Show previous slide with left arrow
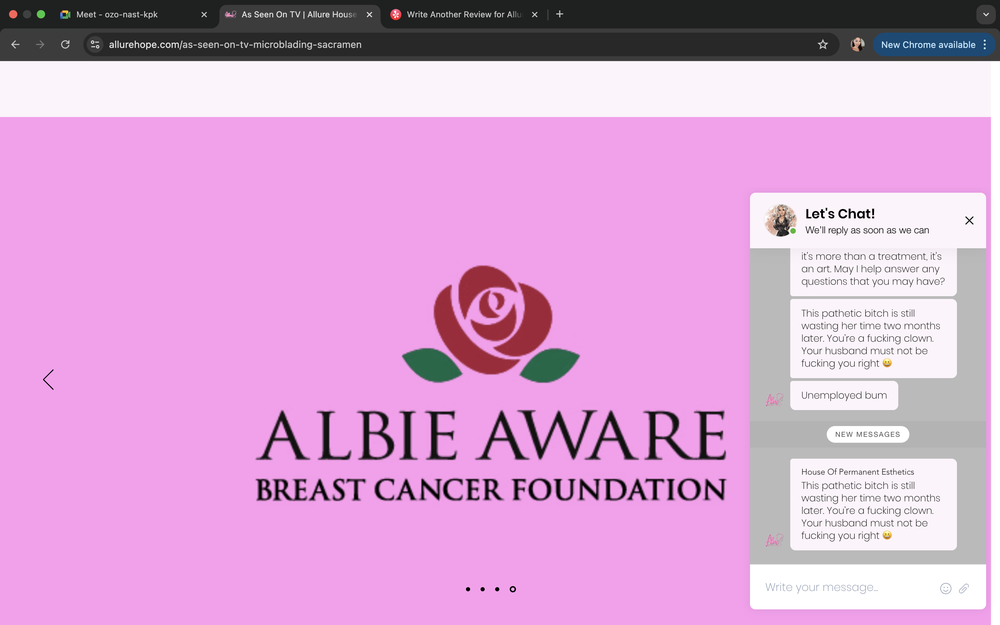The width and height of the screenshot is (1000, 625). (48, 379)
